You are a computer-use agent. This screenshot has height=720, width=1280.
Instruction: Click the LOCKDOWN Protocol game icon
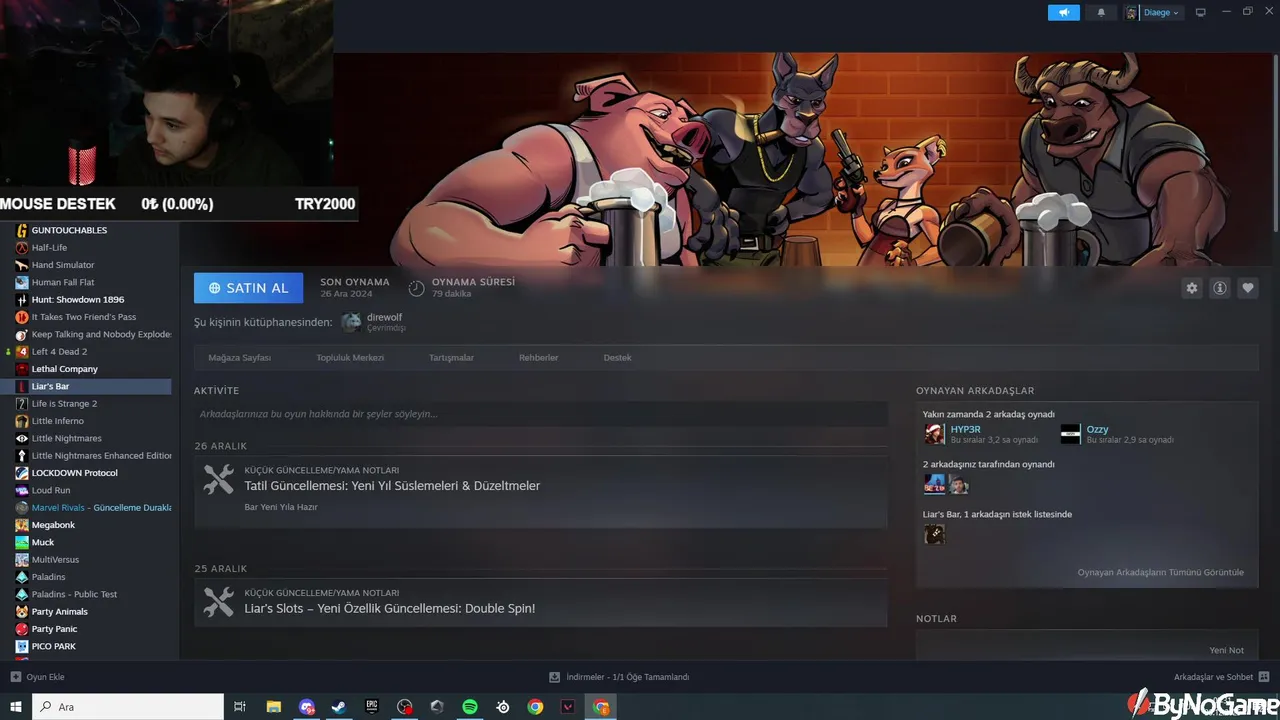[x=22, y=473]
